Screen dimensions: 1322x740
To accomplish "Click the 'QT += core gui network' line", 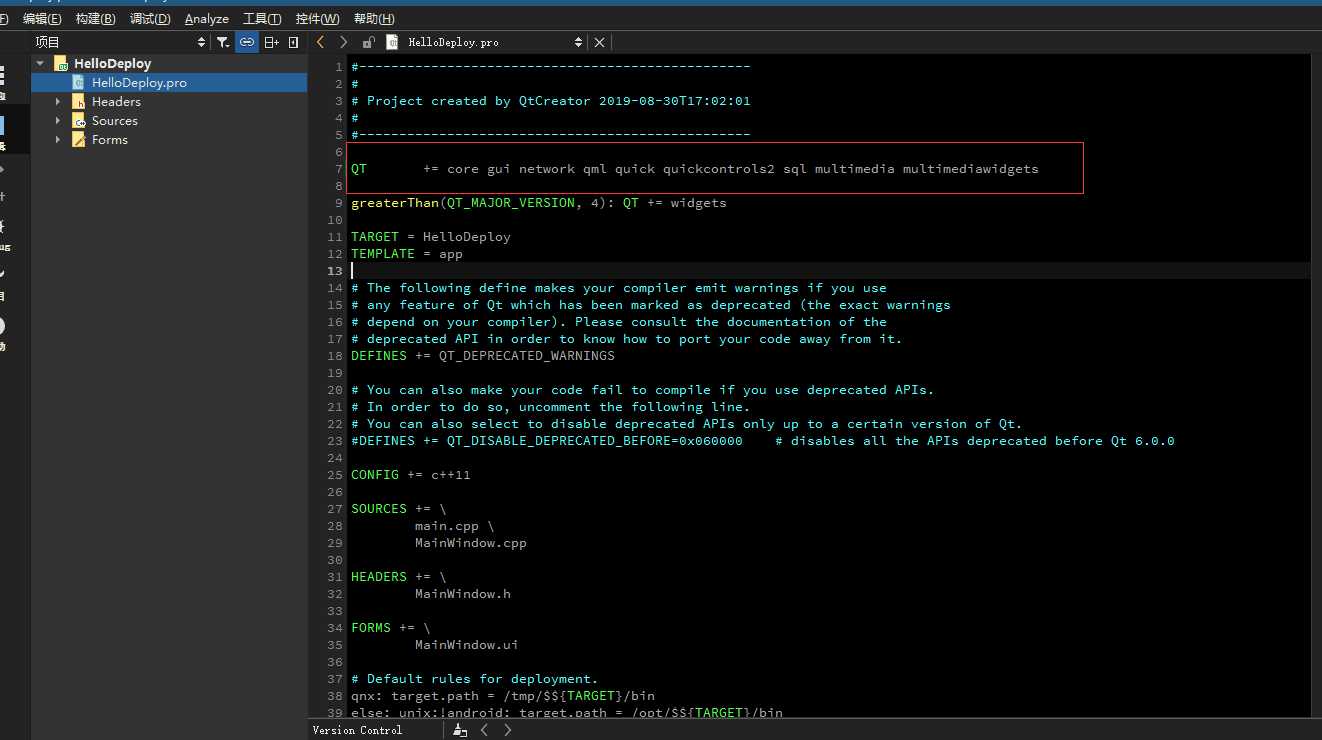I will pos(695,169).
